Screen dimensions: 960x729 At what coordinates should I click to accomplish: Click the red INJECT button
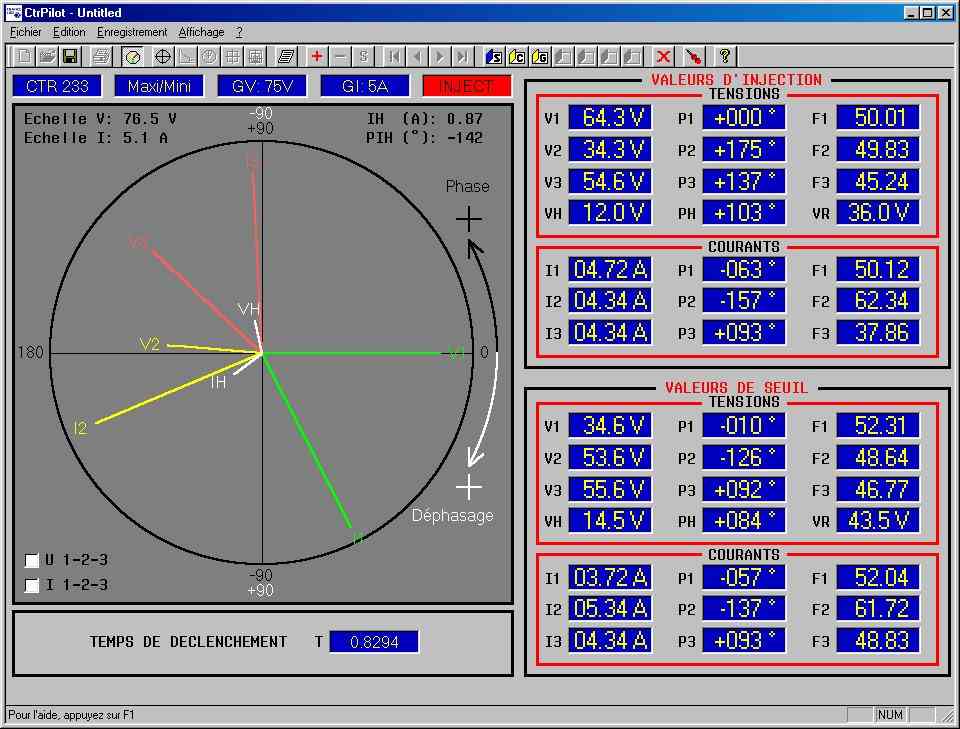pyautogui.click(x=467, y=86)
